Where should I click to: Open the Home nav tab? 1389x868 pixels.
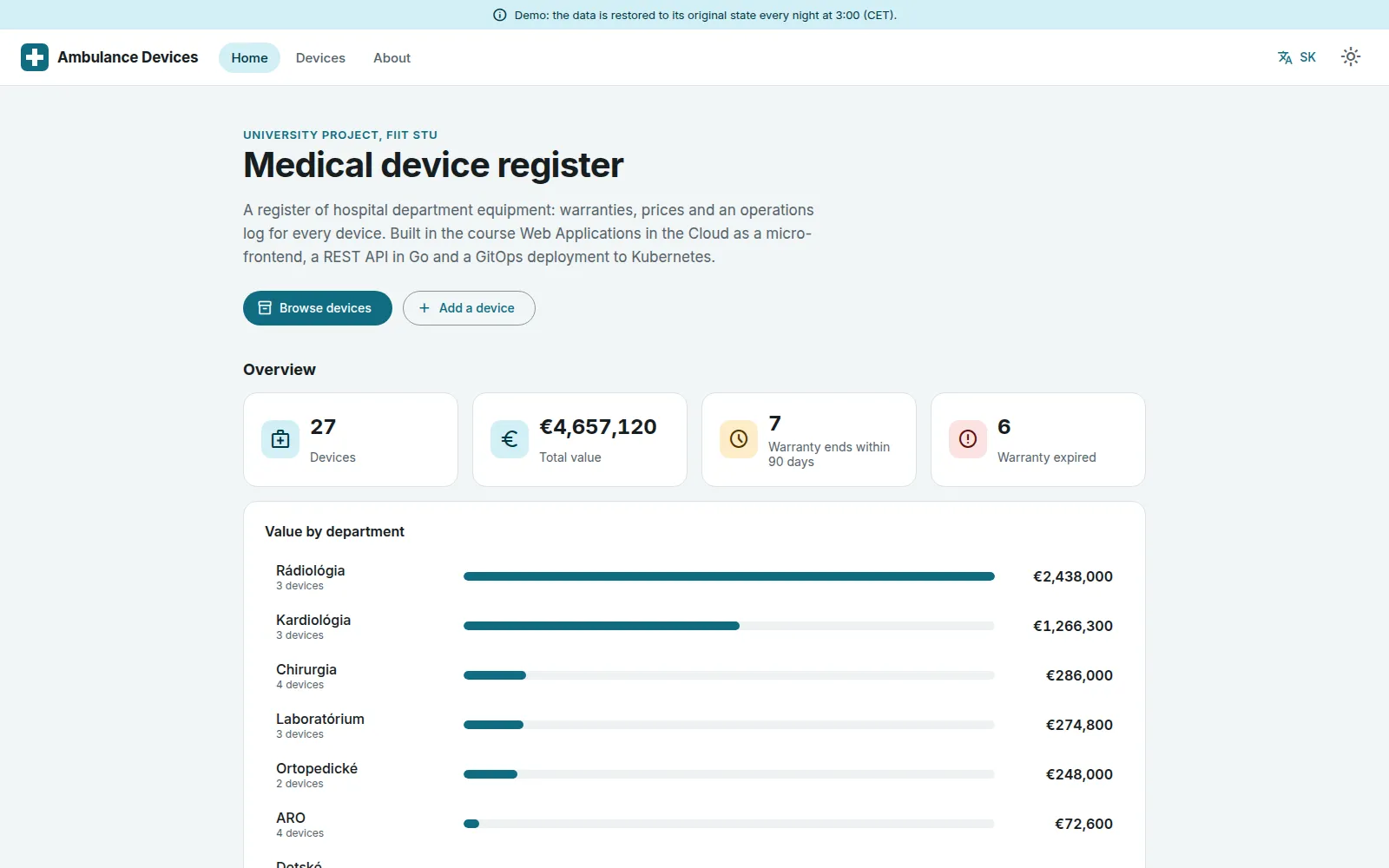249,58
